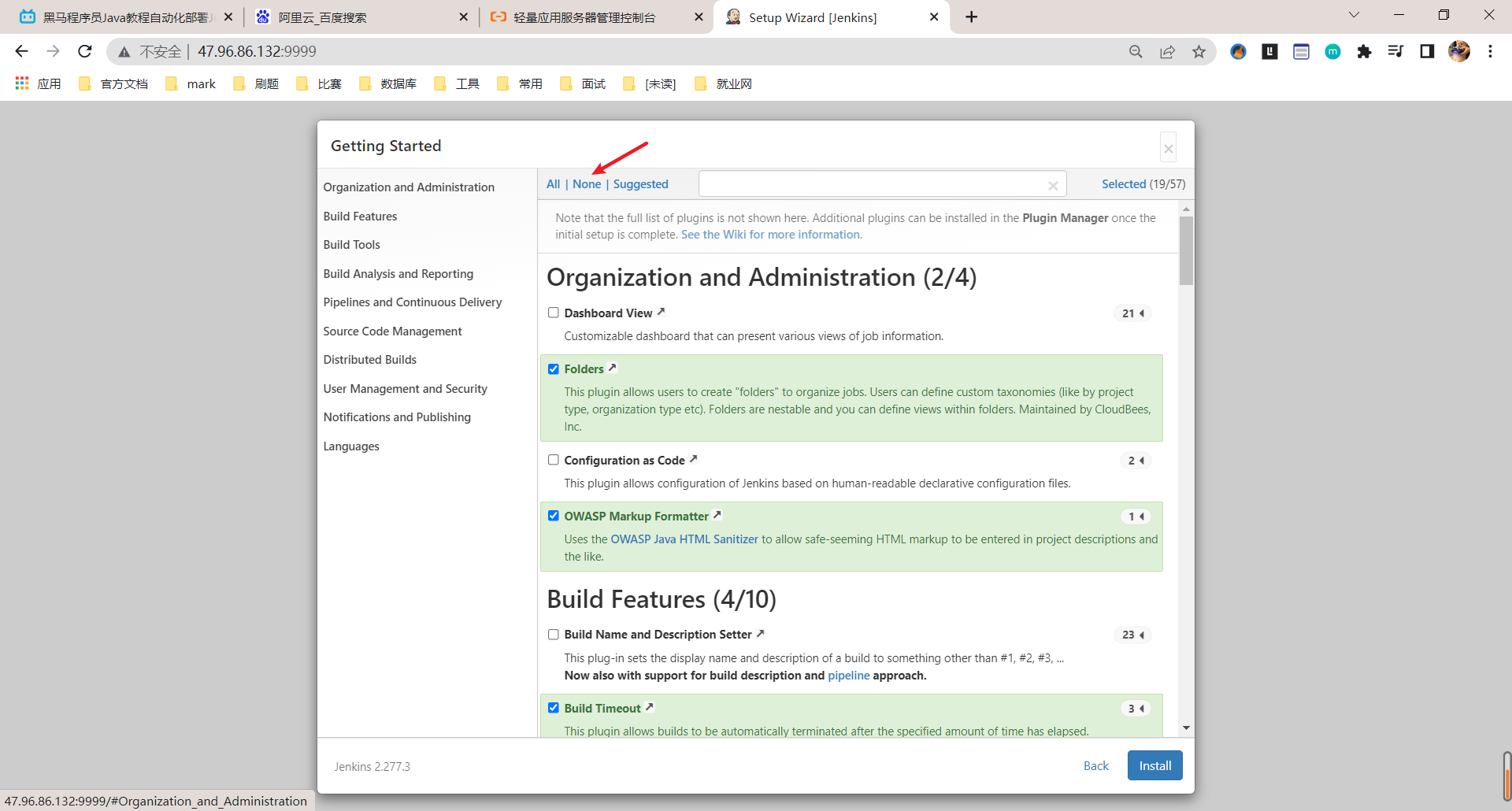Open Configuration as Code external link arrow
The width and height of the screenshot is (1512, 811).
tap(693, 459)
